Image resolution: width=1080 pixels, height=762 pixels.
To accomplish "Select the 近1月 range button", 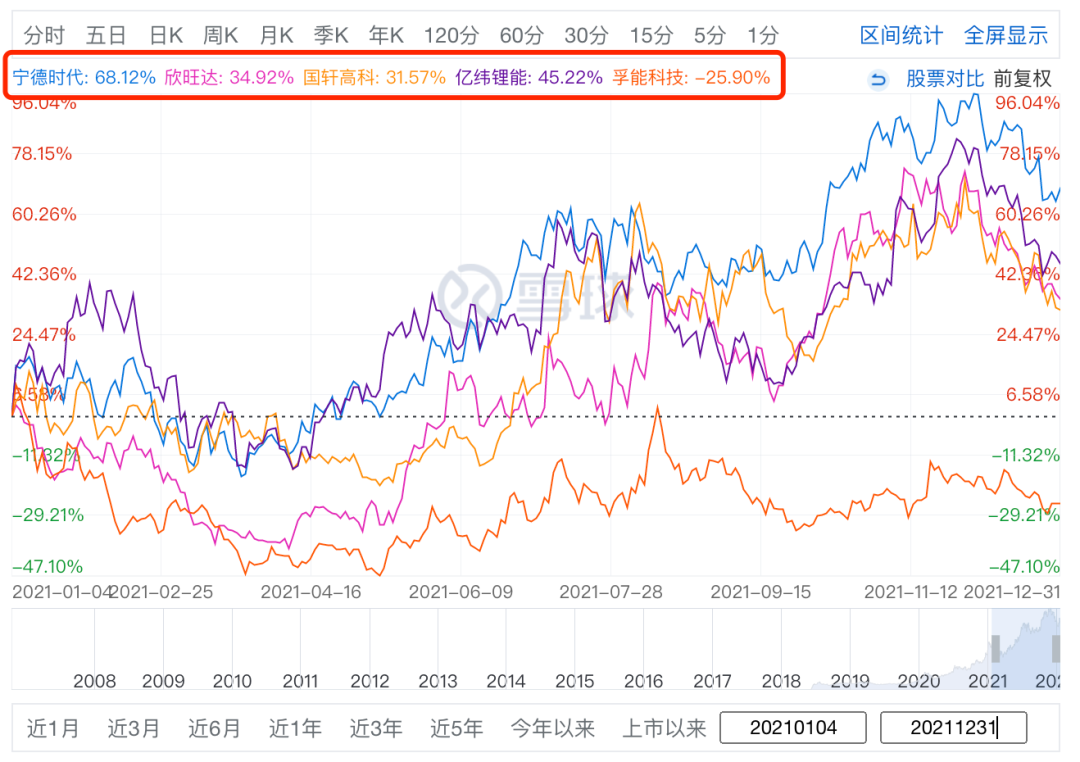I will 53,728.
